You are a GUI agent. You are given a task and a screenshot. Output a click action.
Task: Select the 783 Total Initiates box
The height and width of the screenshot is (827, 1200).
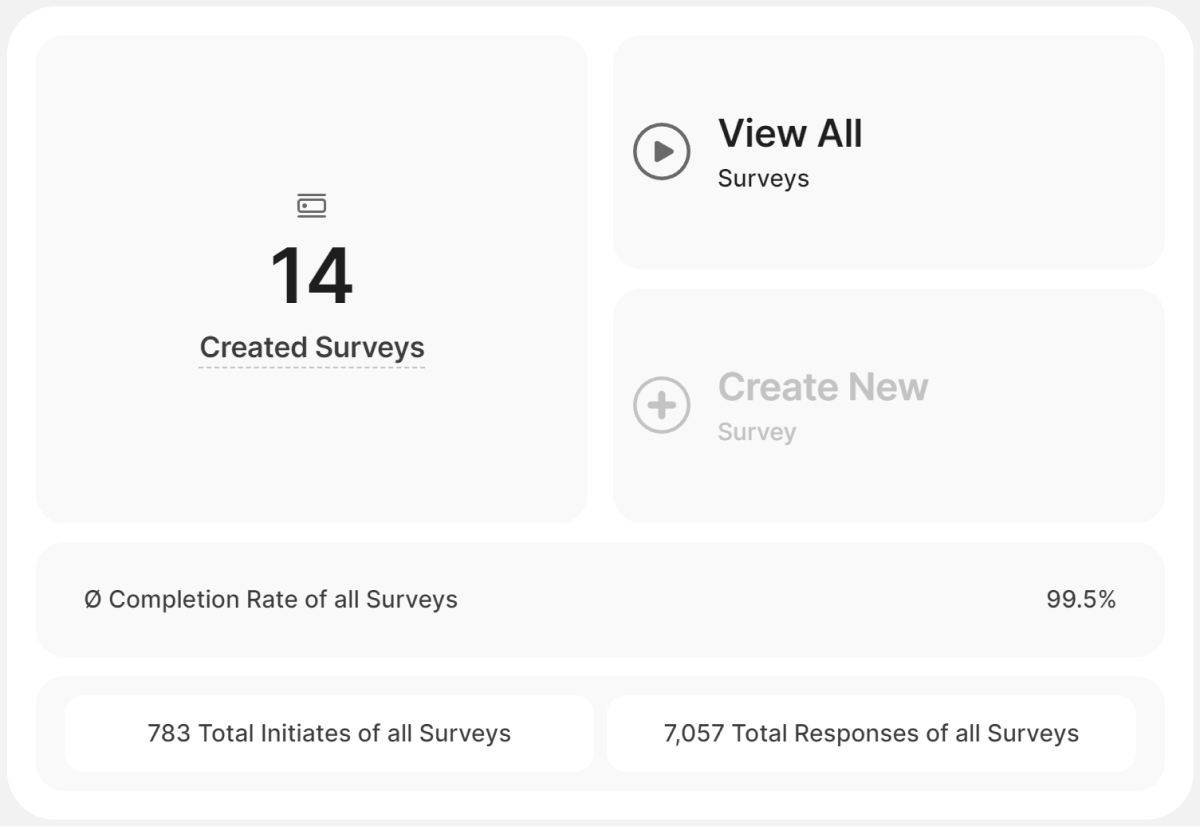tap(329, 734)
